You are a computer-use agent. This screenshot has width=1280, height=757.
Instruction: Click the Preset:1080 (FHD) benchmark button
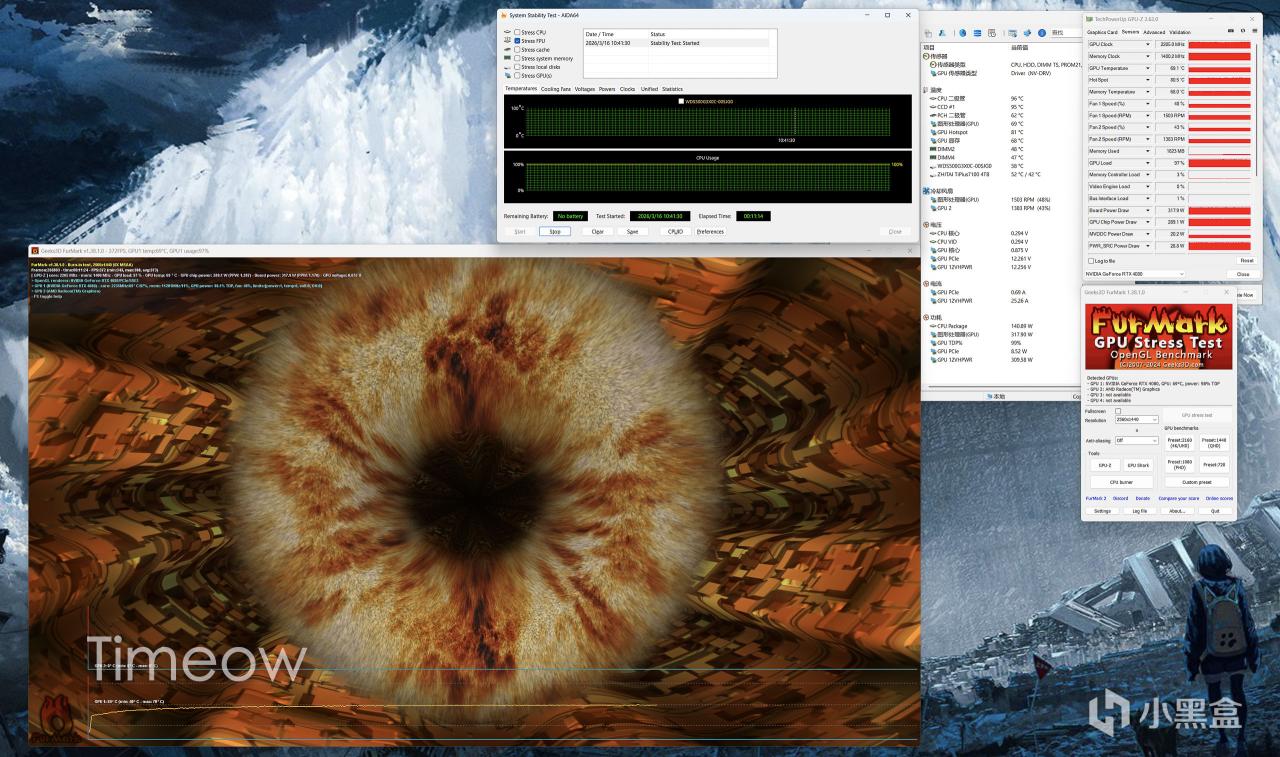[x=1179, y=464]
